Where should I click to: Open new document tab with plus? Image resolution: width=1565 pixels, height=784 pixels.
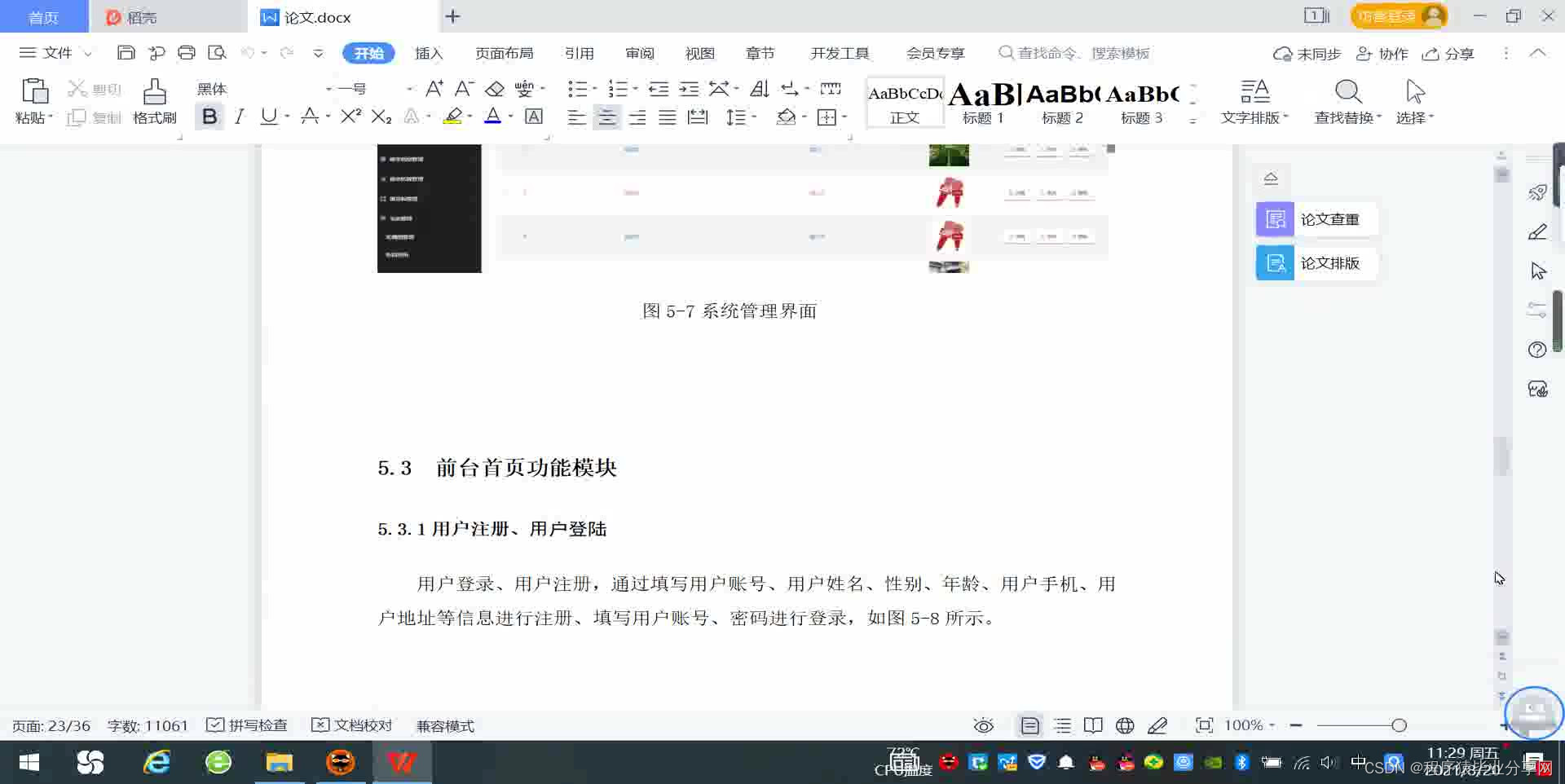tap(453, 16)
